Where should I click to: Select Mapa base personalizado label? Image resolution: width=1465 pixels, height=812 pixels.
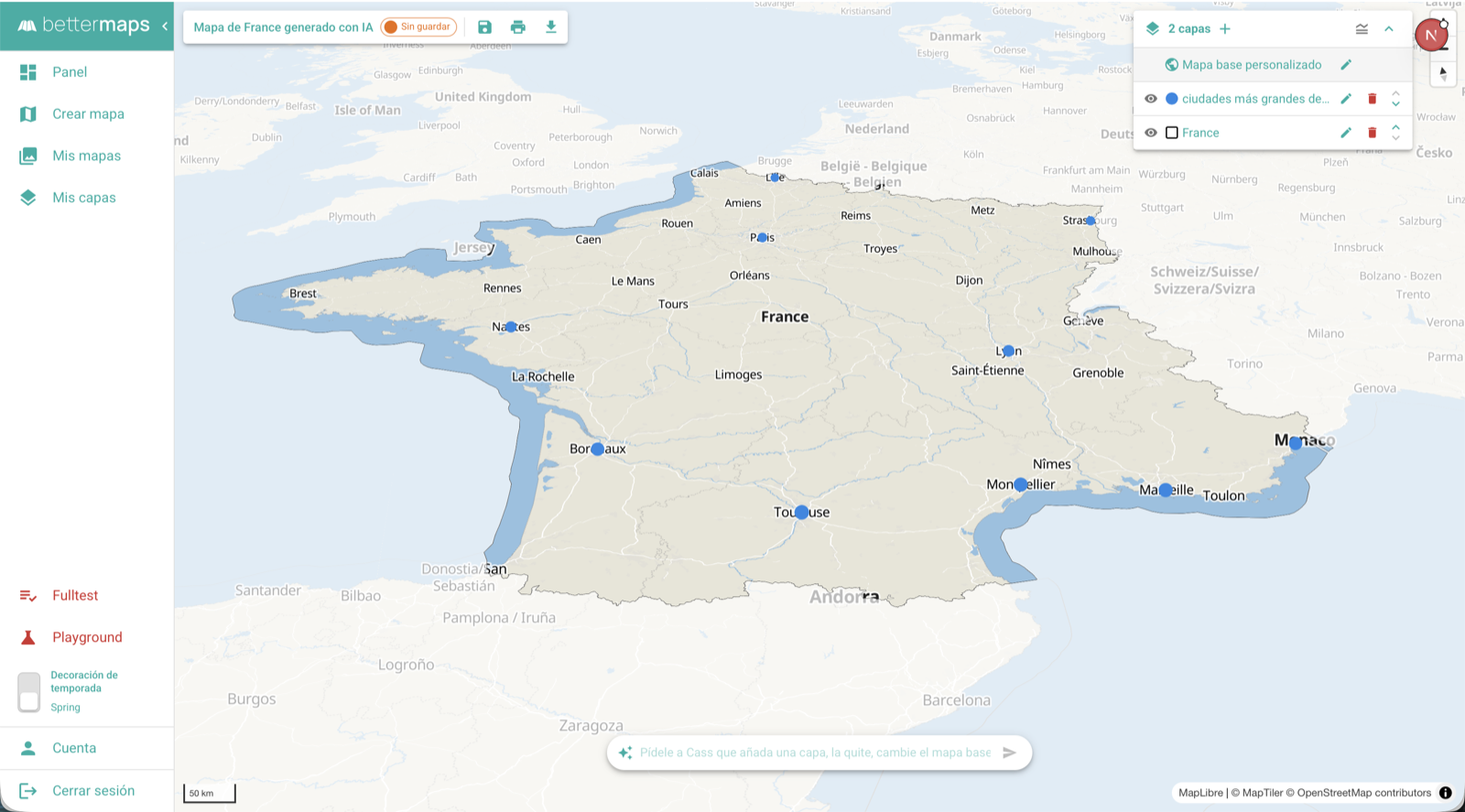(1252, 65)
